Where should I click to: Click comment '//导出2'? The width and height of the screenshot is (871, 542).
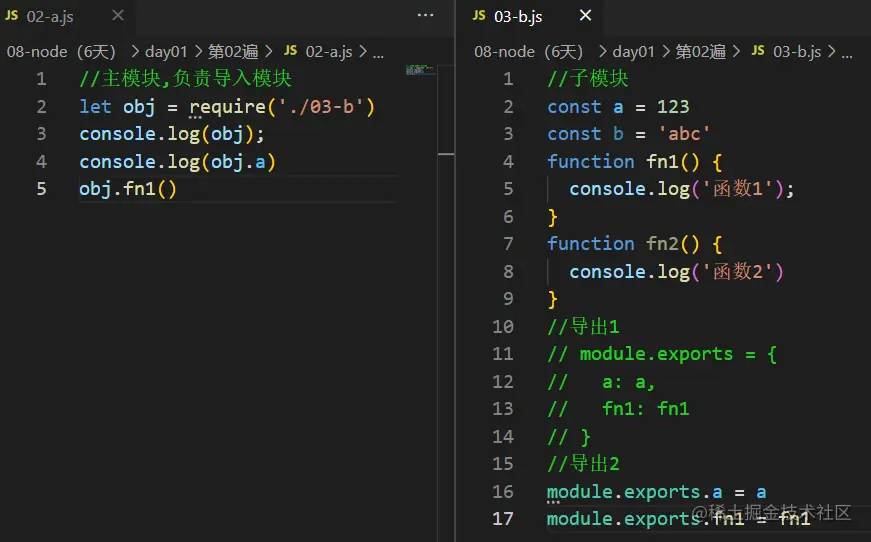tap(583, 464)
